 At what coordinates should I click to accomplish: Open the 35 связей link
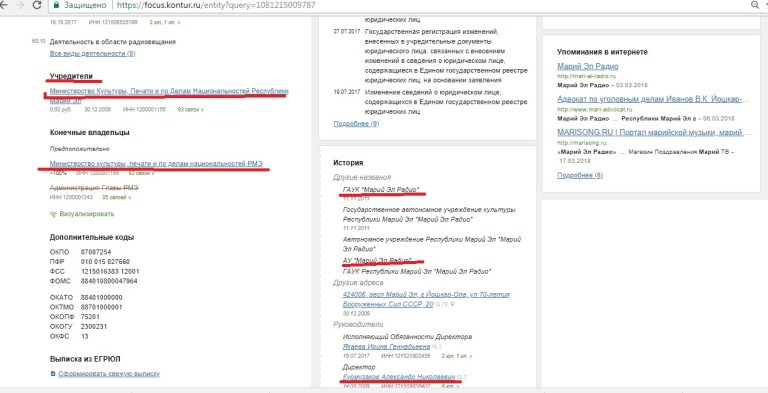coord(116,197)
